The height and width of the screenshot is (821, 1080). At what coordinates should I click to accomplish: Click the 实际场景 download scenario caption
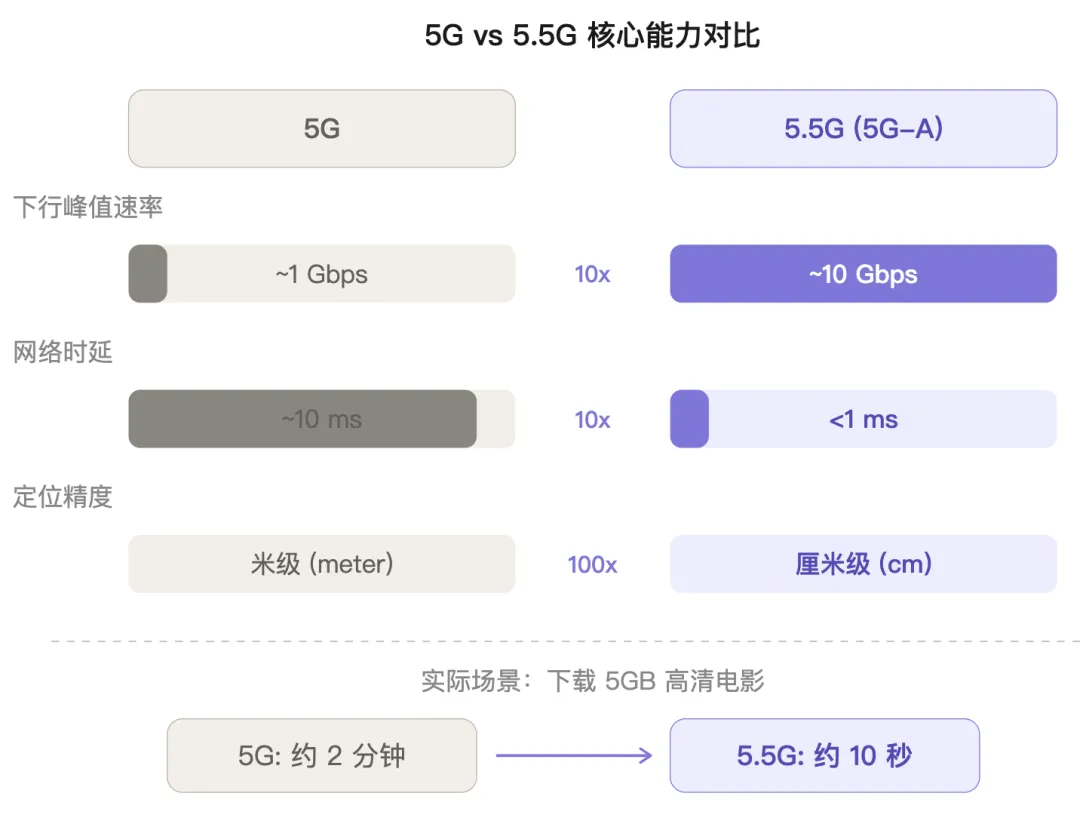click(592, 680)
